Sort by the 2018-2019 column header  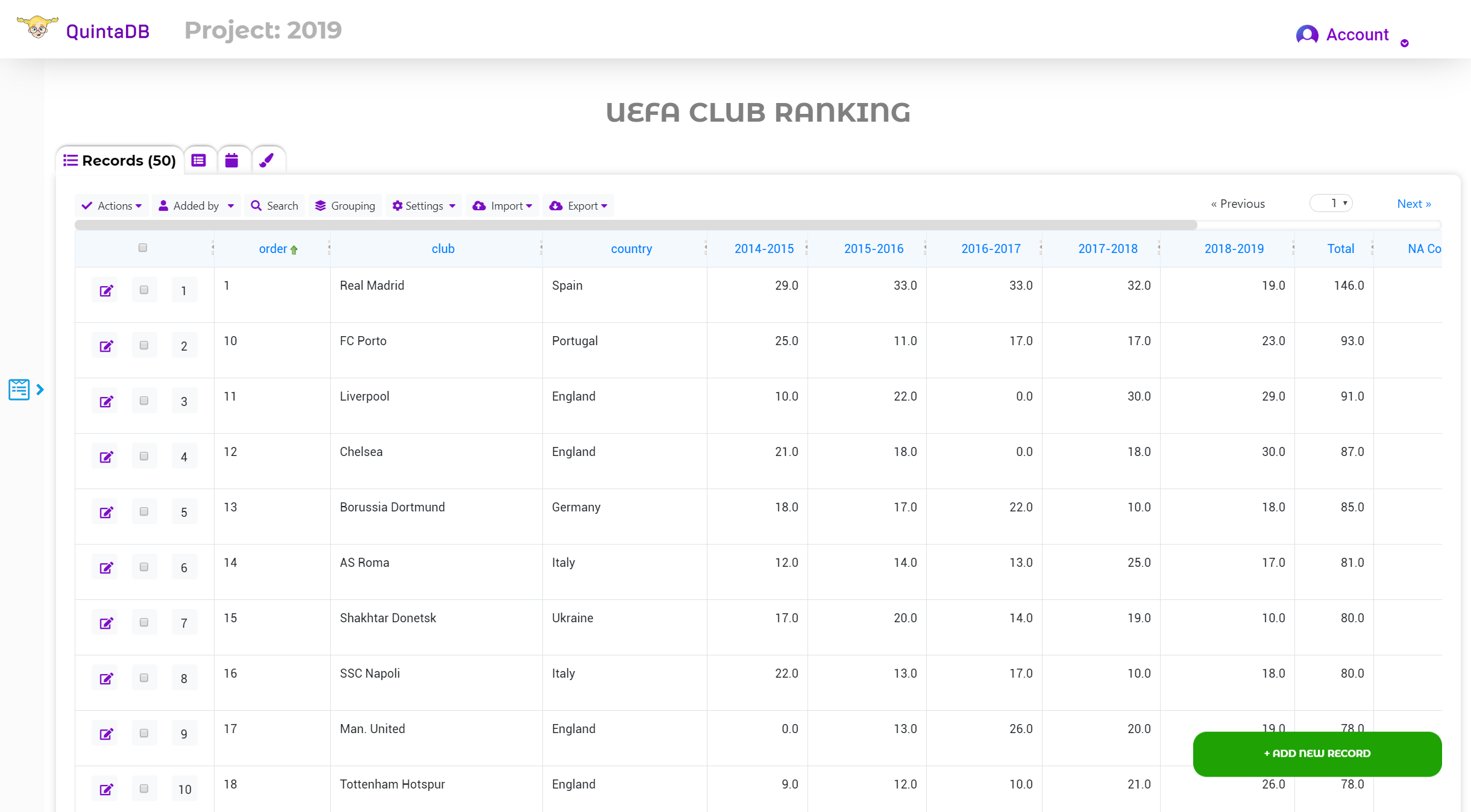tap(1234, 249)
